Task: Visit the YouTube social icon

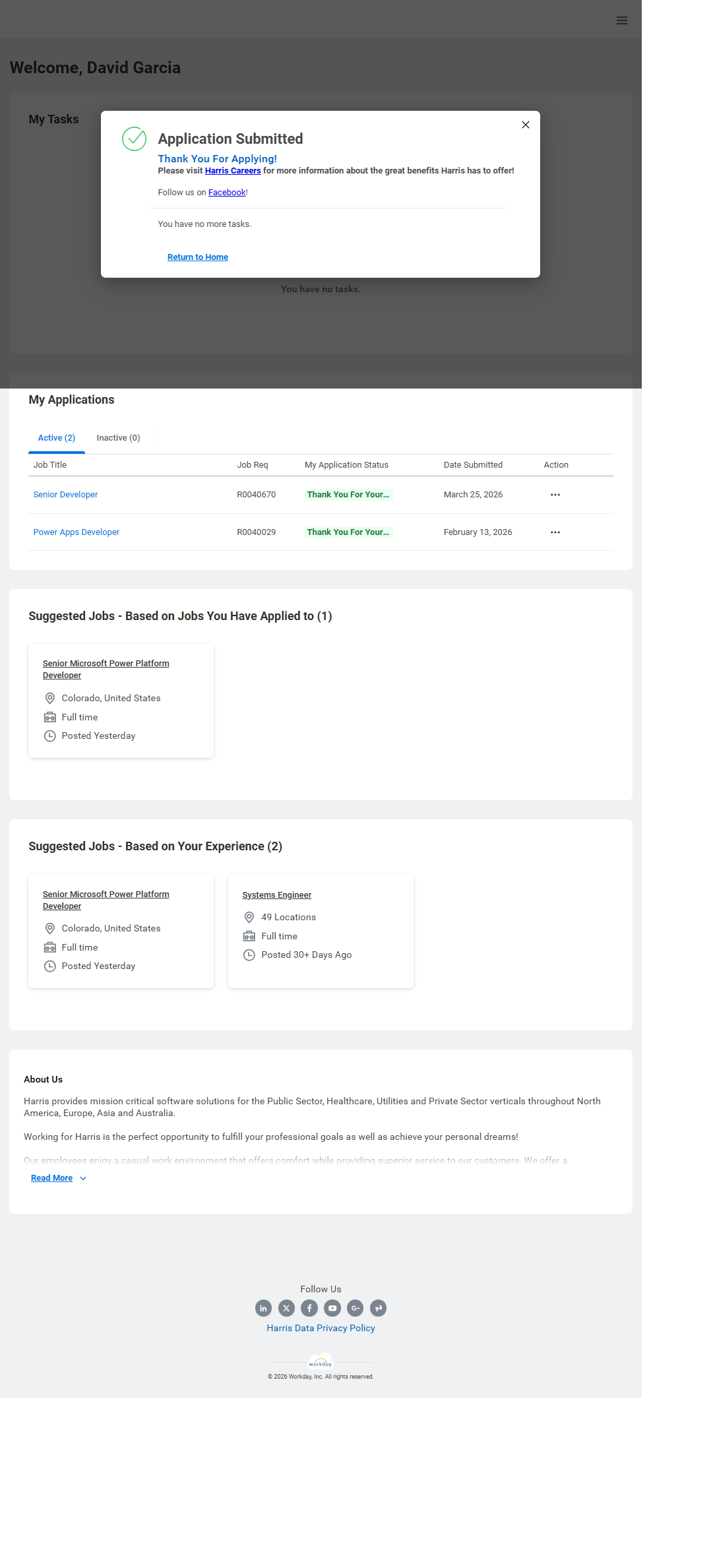Action: point(332,1308)
